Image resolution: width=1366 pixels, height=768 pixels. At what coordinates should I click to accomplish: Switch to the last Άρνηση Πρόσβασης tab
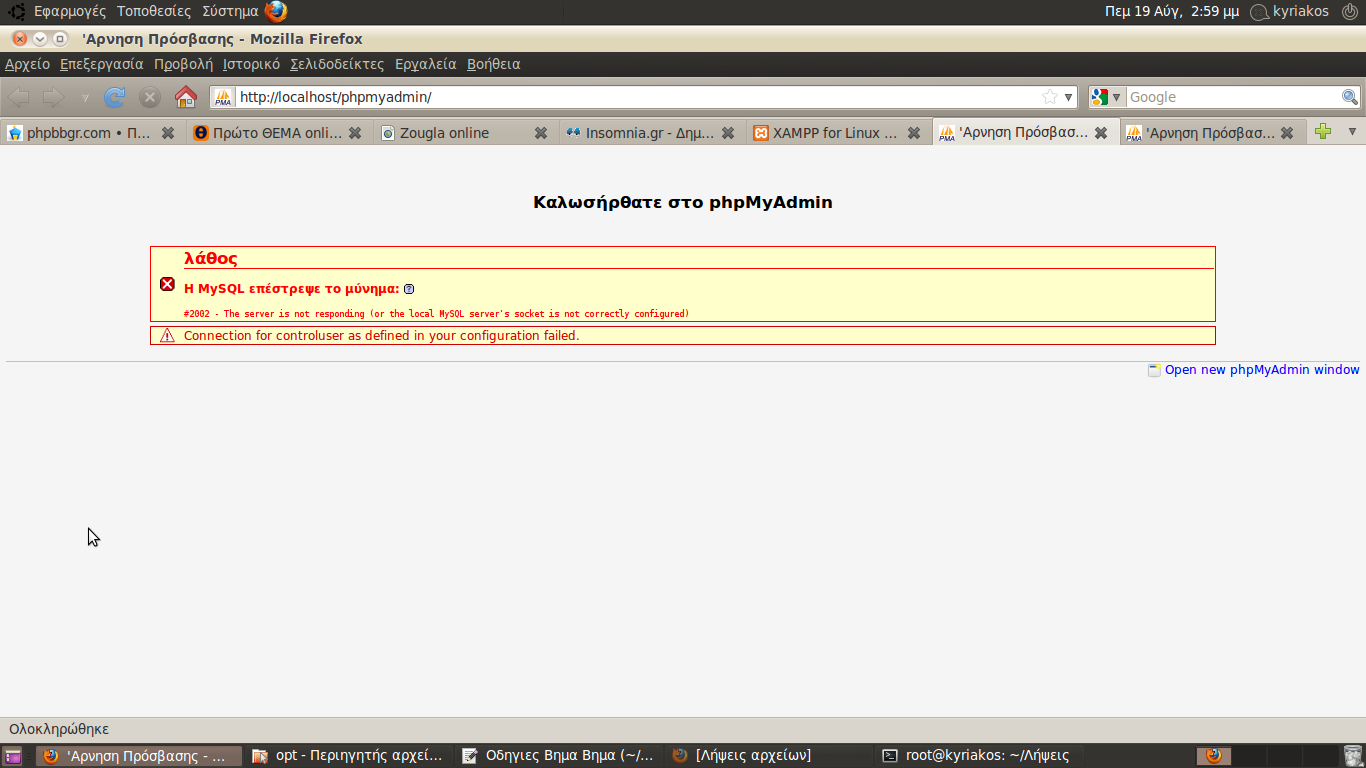[x=1211, y=132]
